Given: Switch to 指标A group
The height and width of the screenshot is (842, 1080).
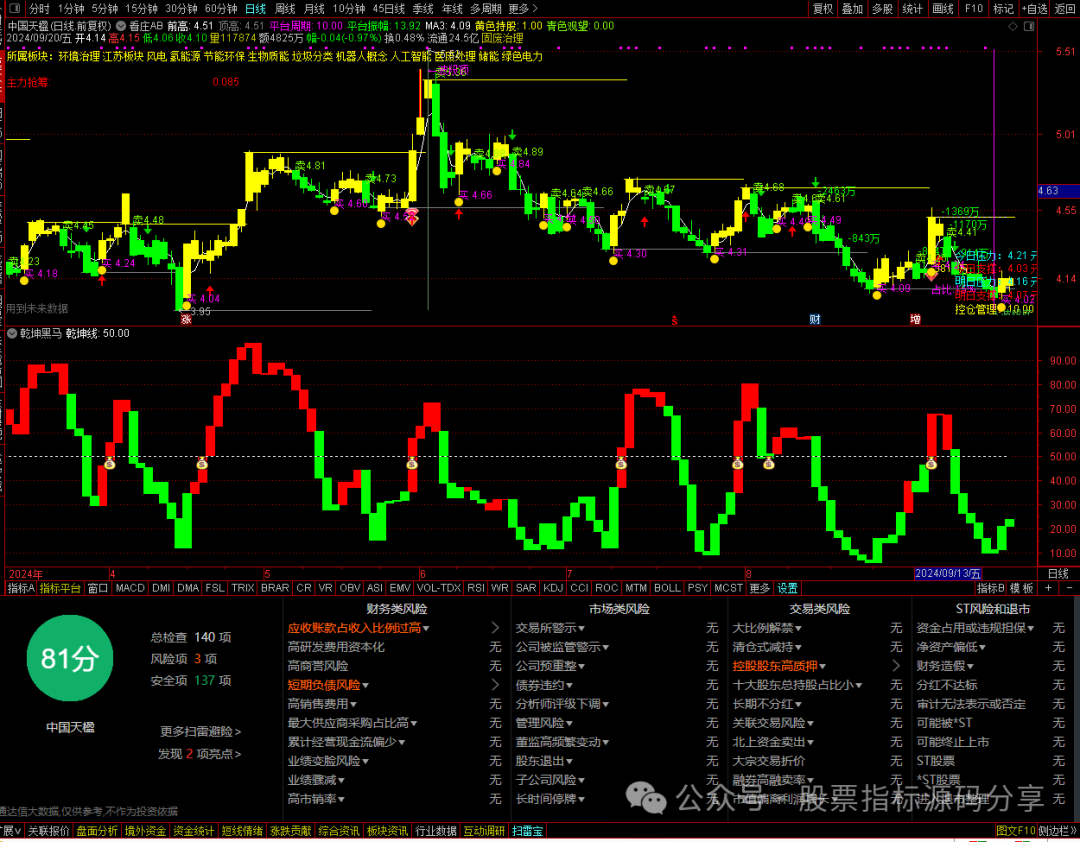Looking at the screenshot, I should point(21,588).
